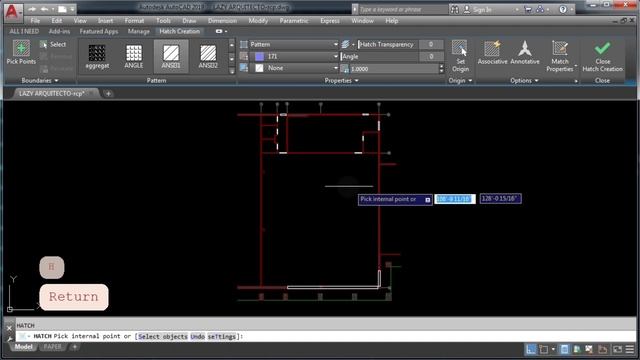Toggle the Associative hatch option
This screenshot has height=360, width=640.
[492, 53]
